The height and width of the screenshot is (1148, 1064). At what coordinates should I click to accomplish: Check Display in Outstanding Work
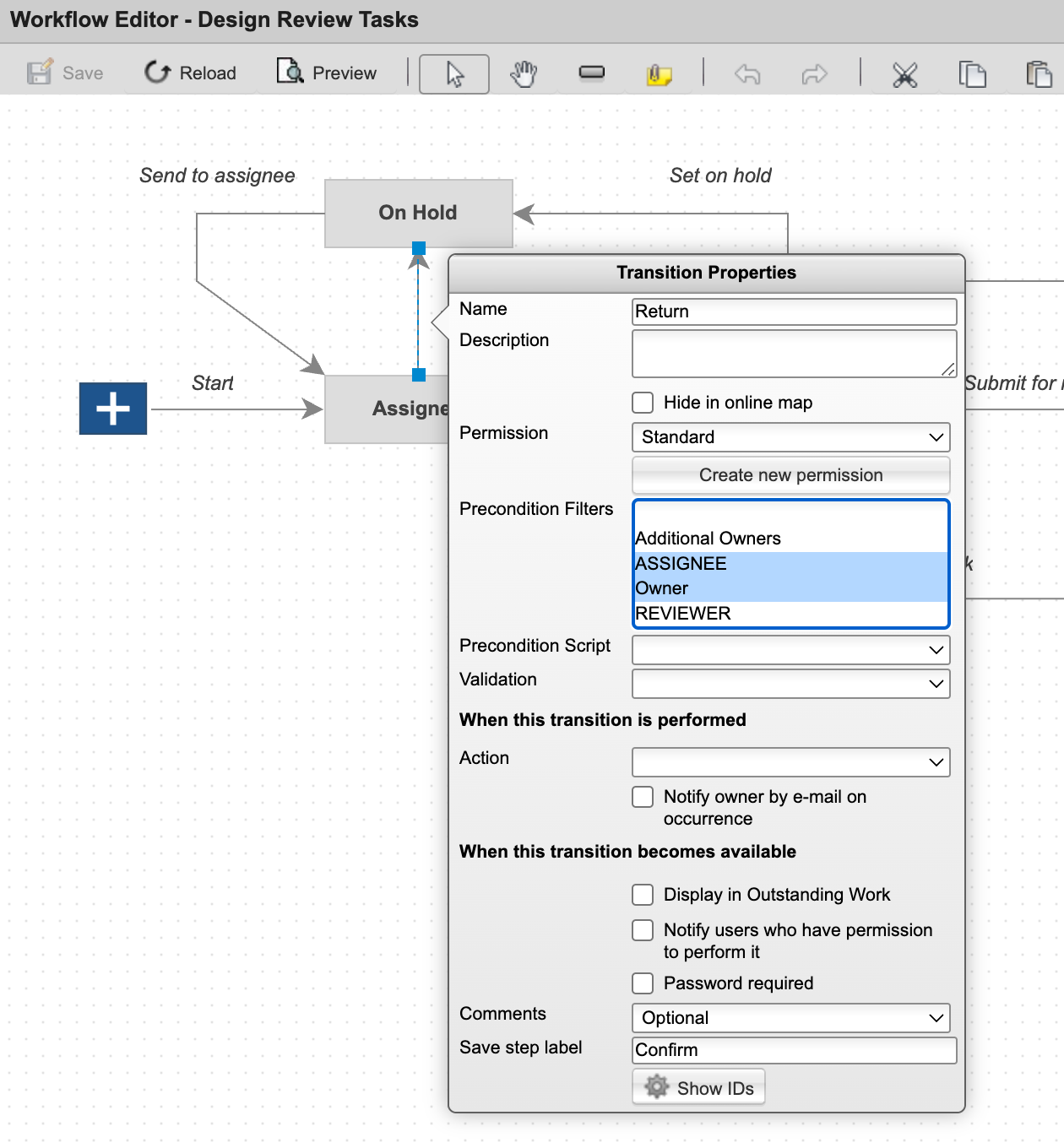pos(643,895)
